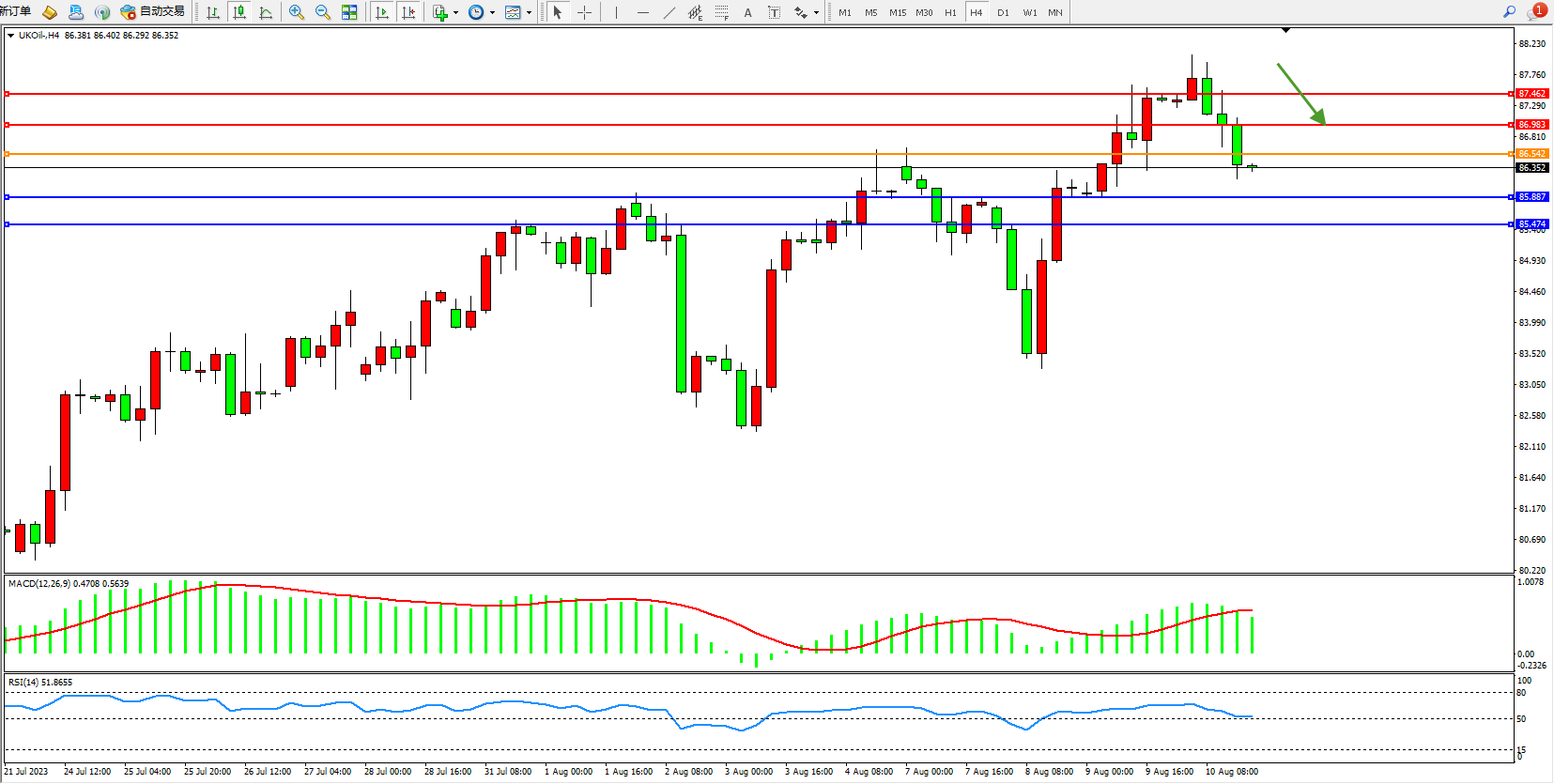
Task: Select the draw horizontal line tool
Action: pyautogui.click(x=642, y=12)
